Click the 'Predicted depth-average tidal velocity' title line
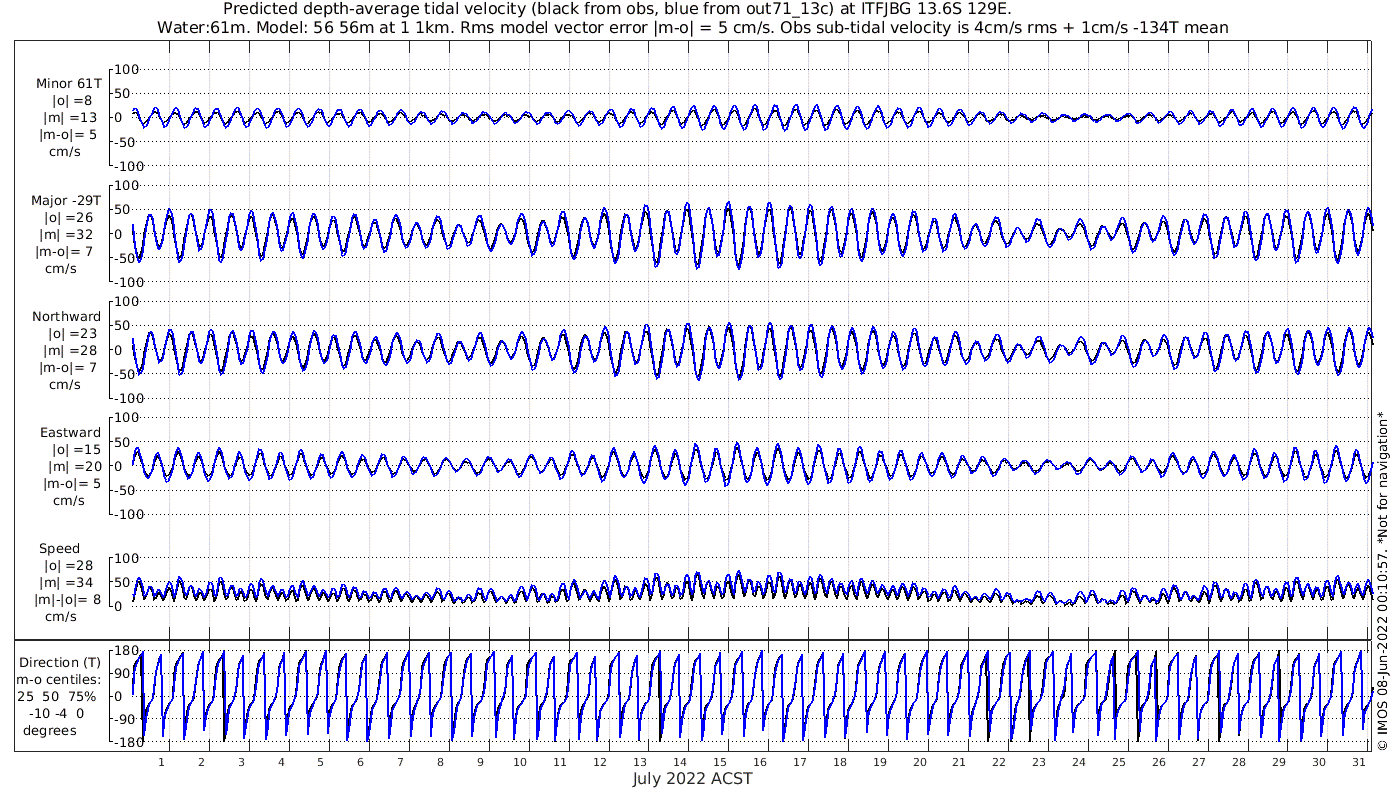This screenshot has height=800, width=1400. coord(618,9)
